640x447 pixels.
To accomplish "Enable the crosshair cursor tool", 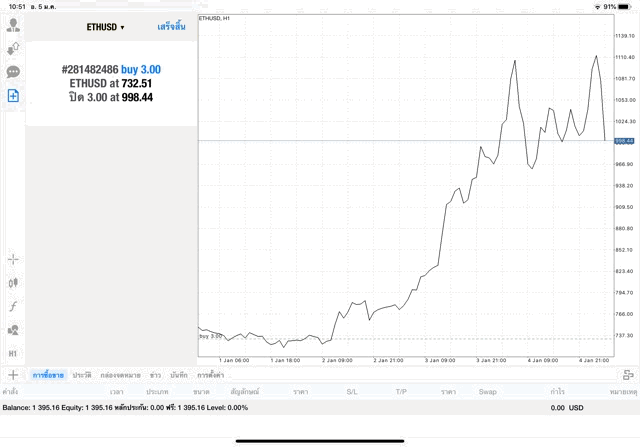I will click(x=13, y=259).
